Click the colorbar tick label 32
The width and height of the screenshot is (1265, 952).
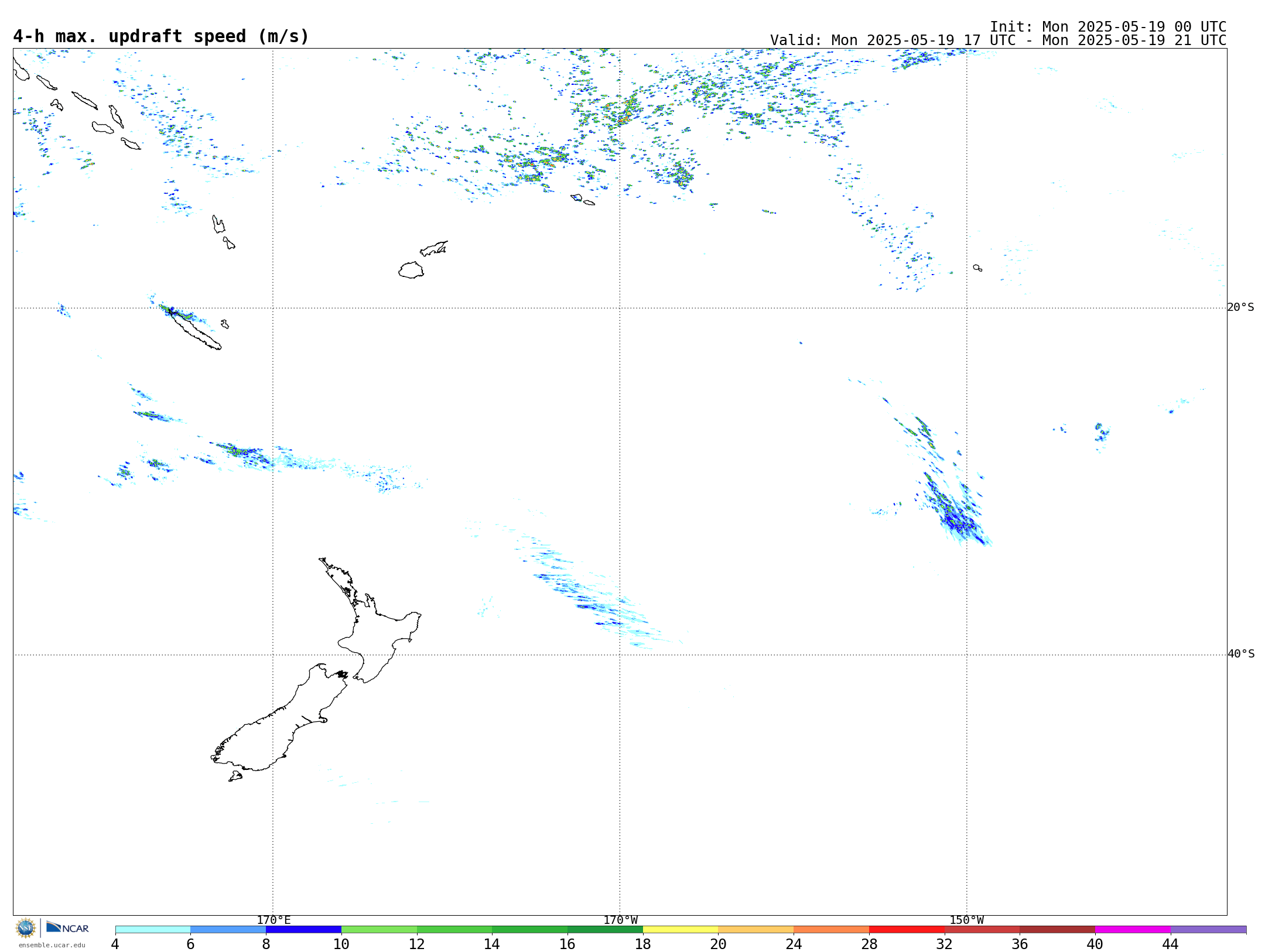point(945,944)
